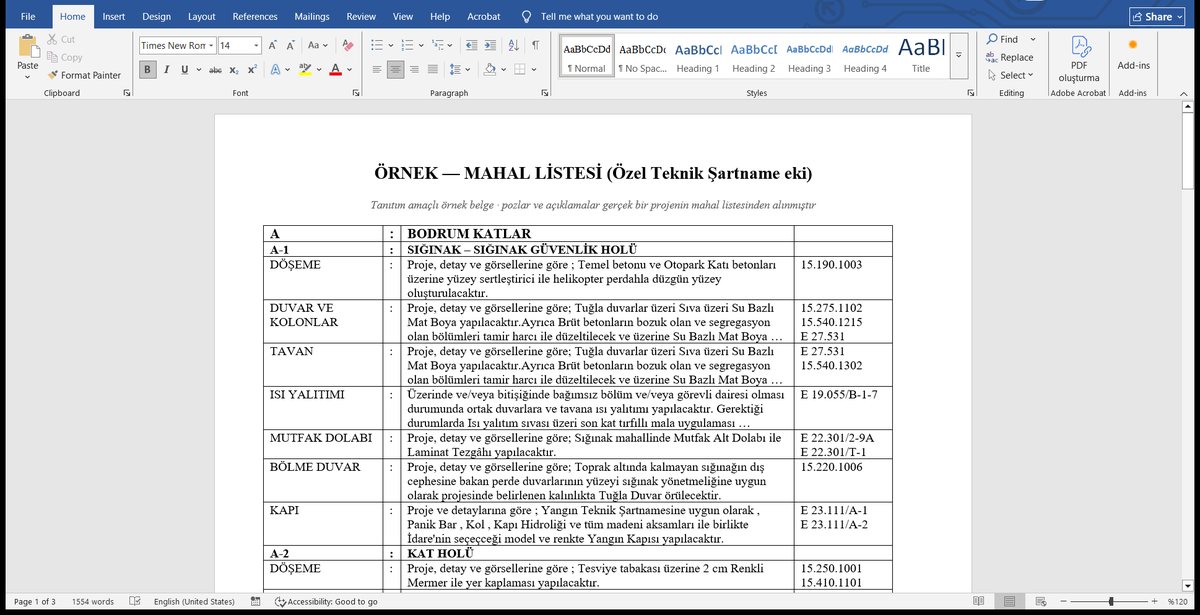The image size is (1200, 615).
Task: Apply red font color
Action: (x=334, y=69)
